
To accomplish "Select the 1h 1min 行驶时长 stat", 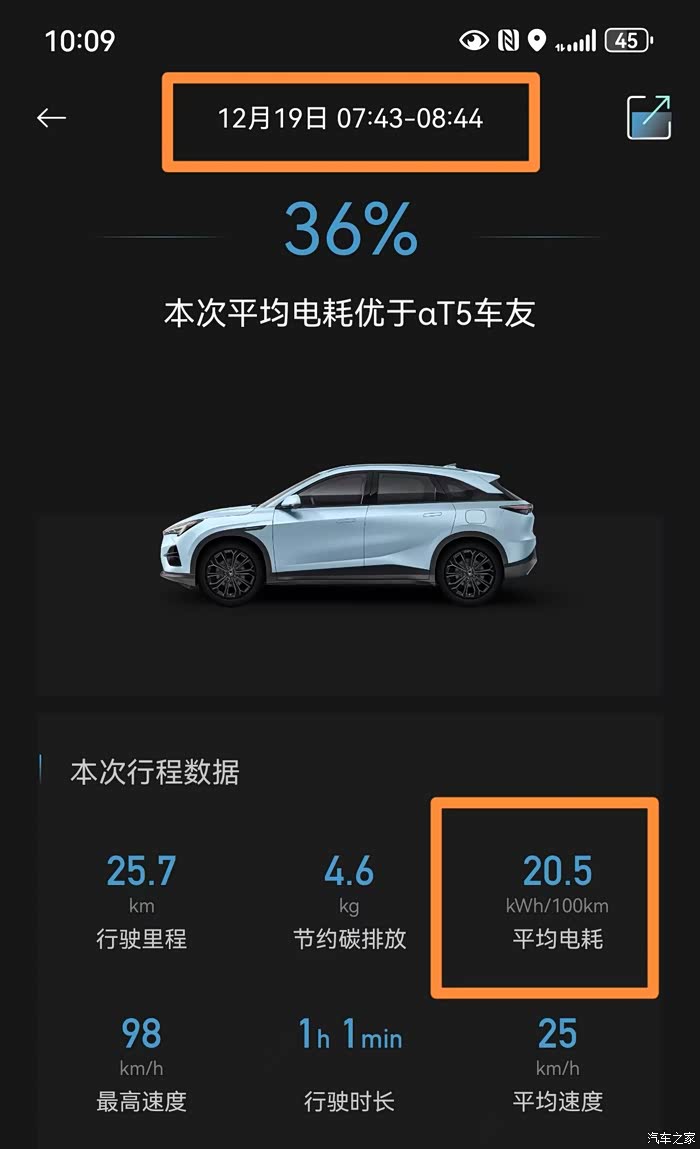I will [x=350, y=1064].
